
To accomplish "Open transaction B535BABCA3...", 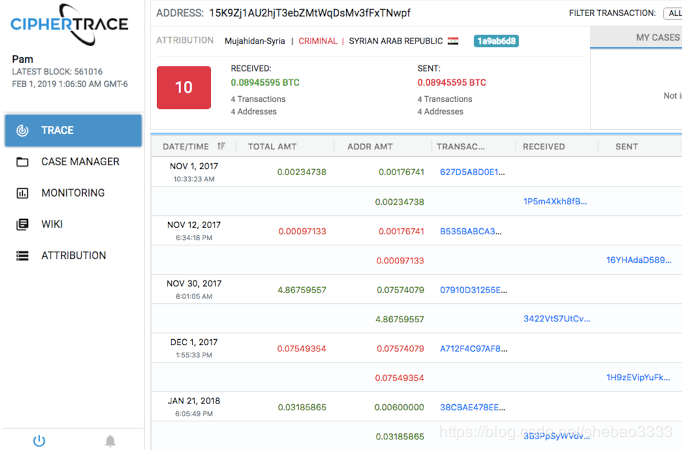I will (471, 231).
